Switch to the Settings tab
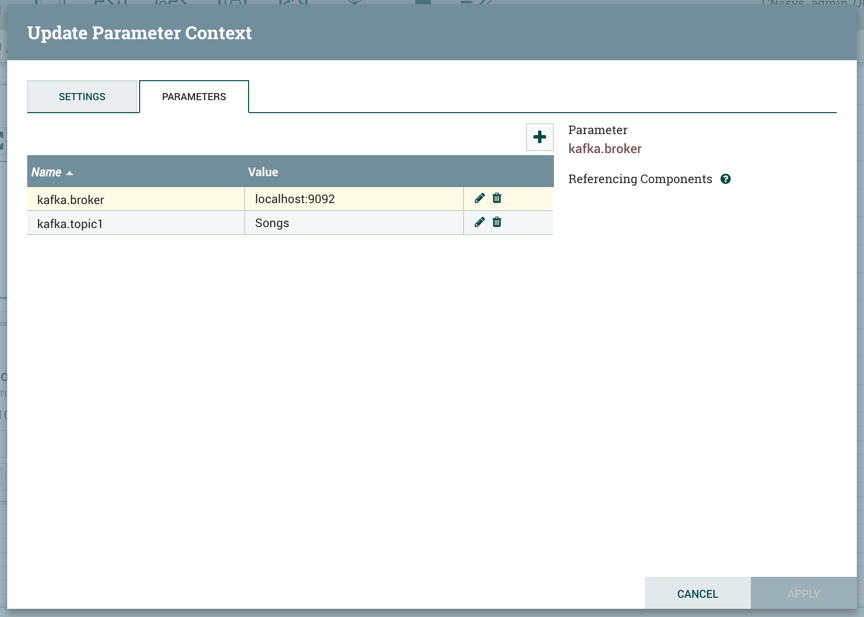This screenshot has height=617, width=864. [x=83, y=96]
